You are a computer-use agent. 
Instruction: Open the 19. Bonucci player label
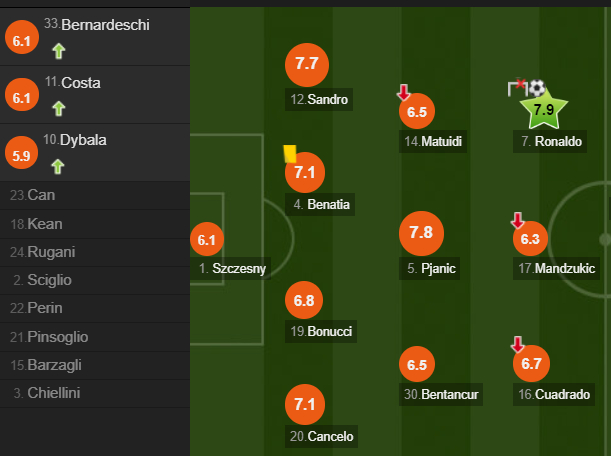coord(321,331)
